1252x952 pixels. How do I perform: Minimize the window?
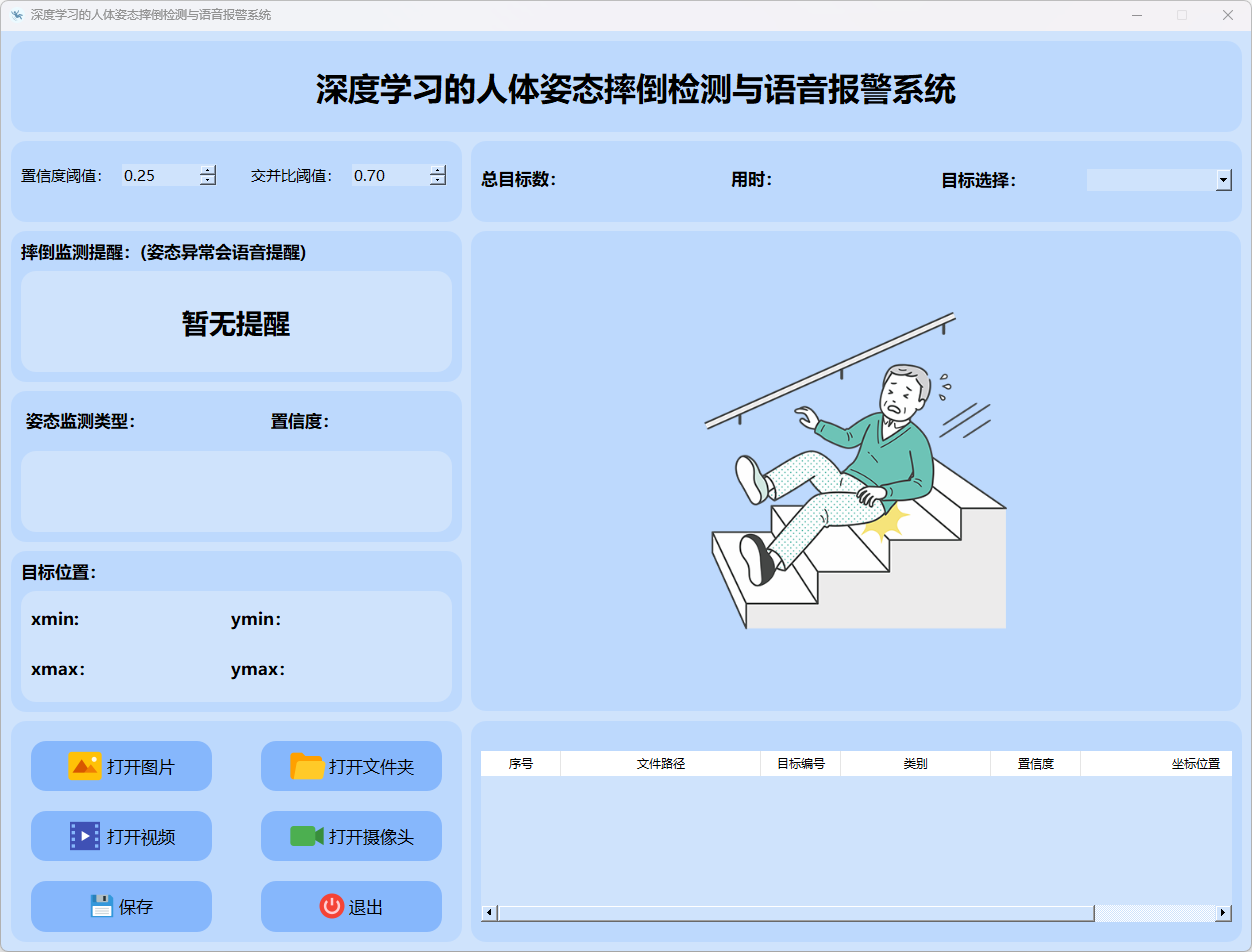coord(1136,15)
